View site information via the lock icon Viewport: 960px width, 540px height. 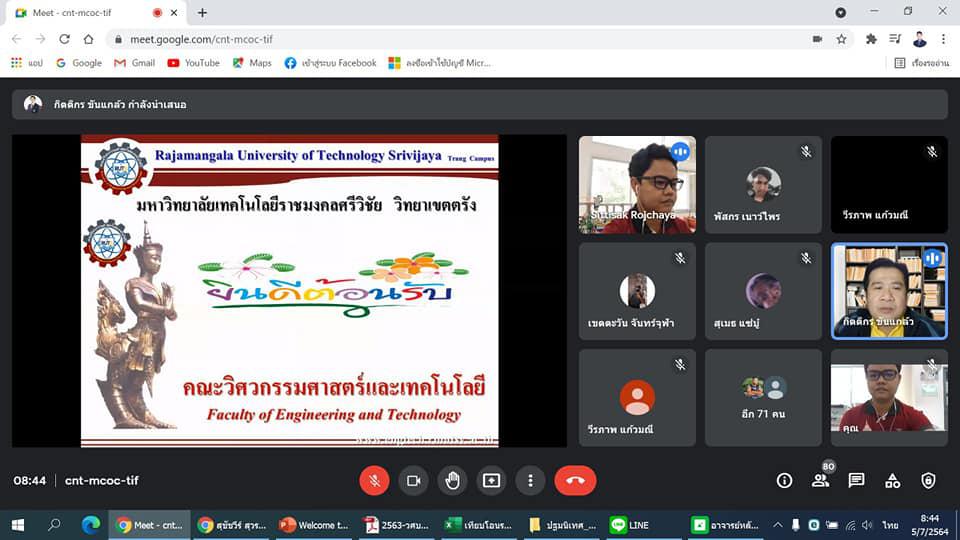(x=118, y=39)
